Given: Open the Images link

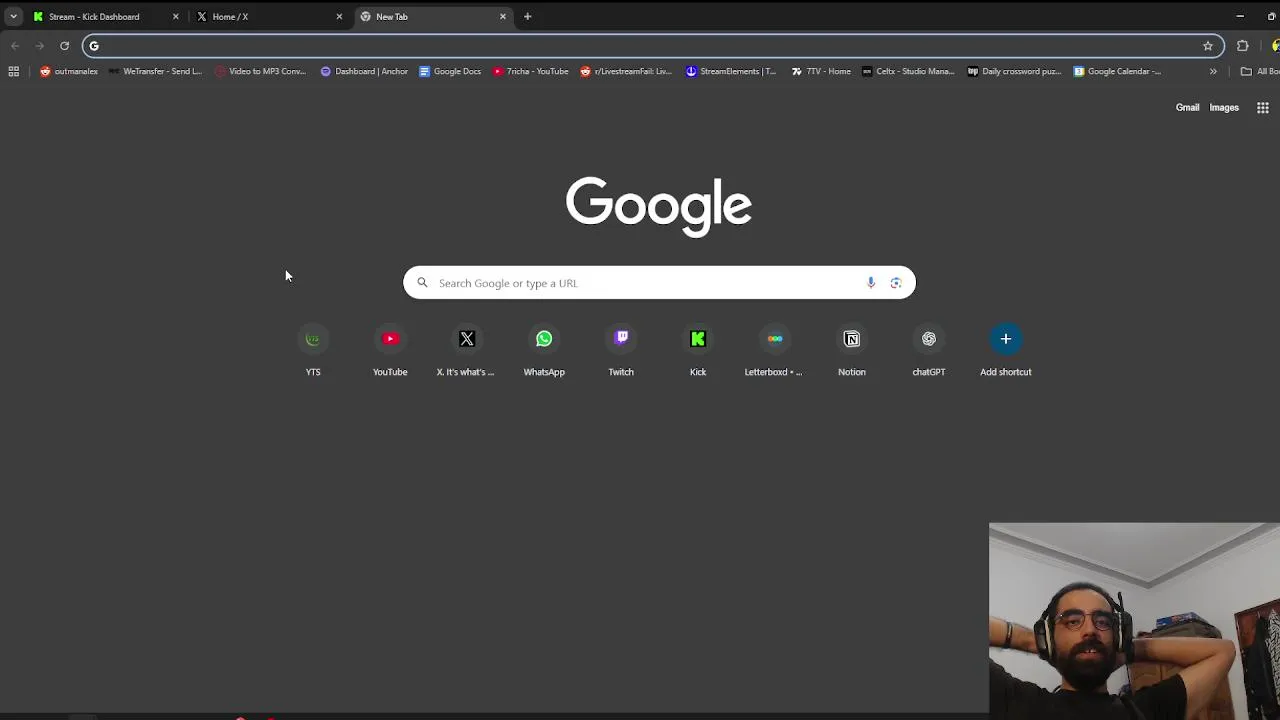Looking at the screenshot, I should 1224,108.
